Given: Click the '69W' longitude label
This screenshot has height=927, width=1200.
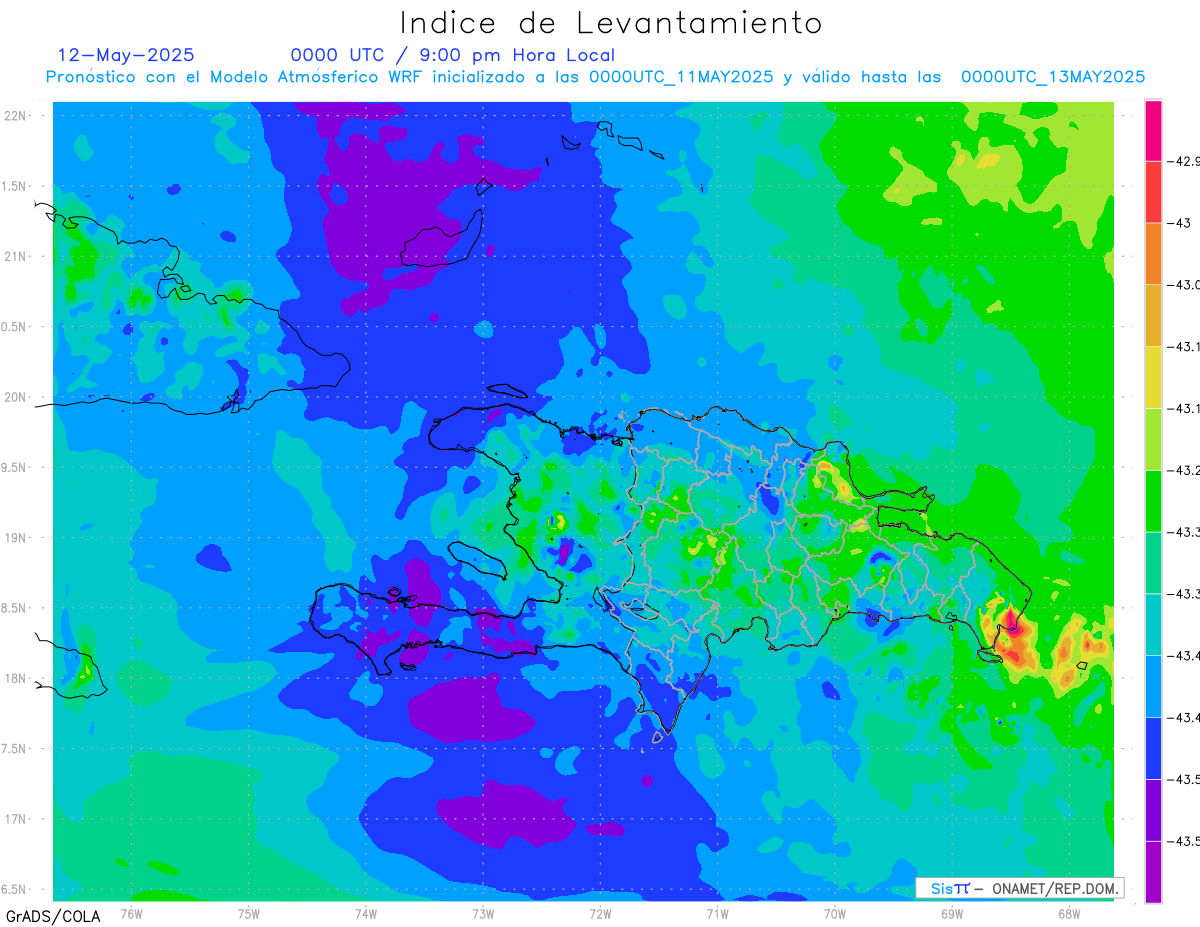Looking at the screenshot, I should pos(951,912).
